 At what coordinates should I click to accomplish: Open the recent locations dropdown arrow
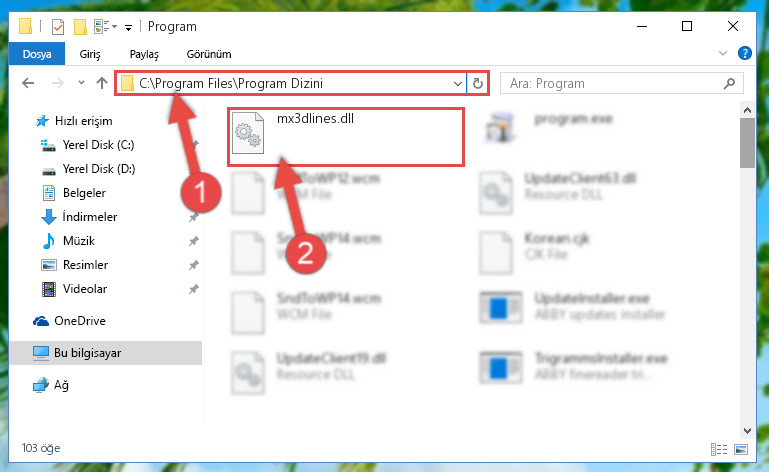coord(81,83)
